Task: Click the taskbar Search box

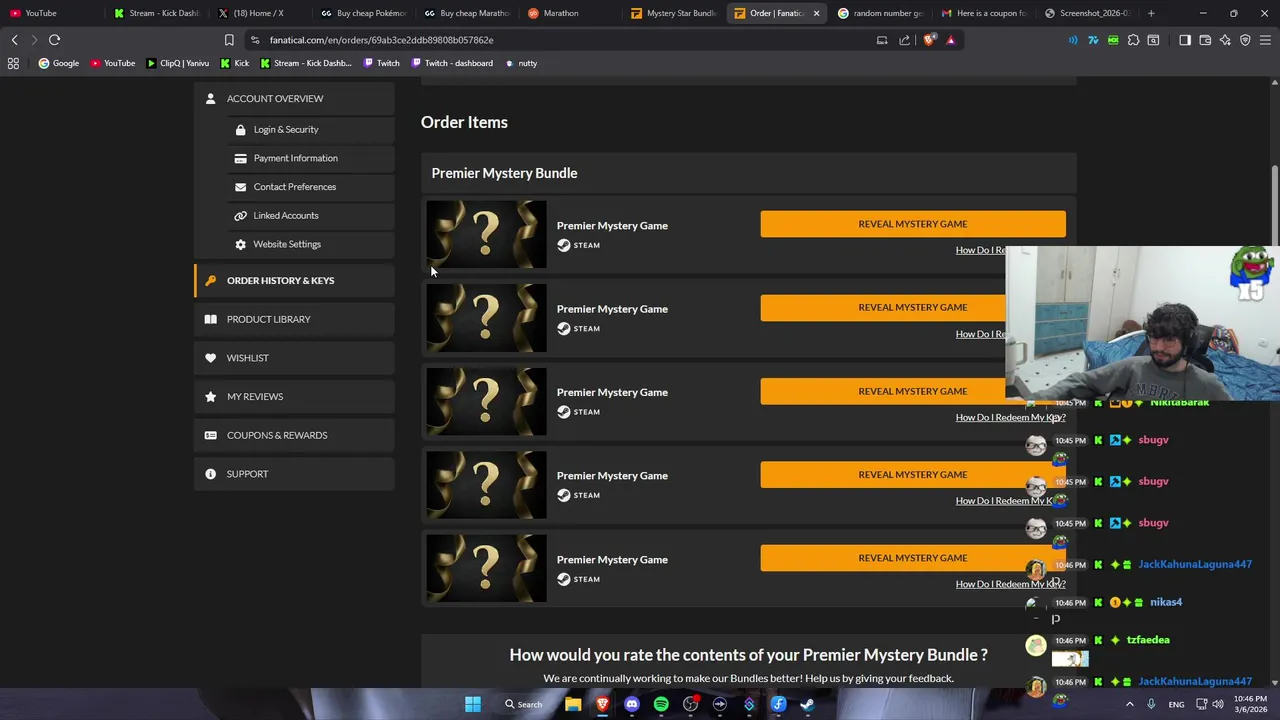Action: pyautogui.click(x=522, y=704)
